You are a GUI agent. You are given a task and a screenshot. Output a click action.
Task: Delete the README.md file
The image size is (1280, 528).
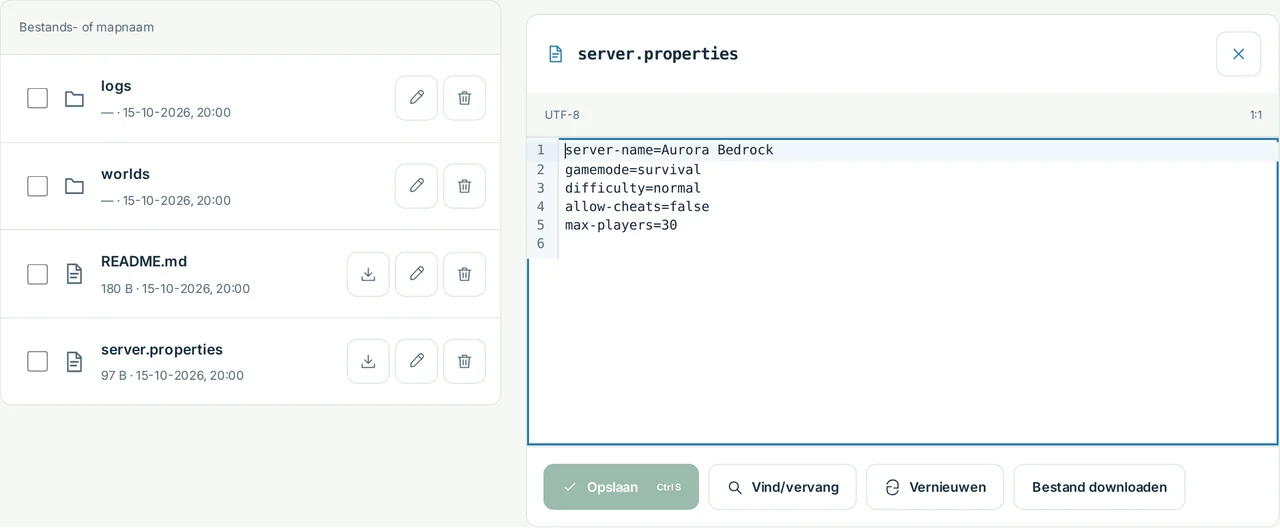[x=464, y=274]
